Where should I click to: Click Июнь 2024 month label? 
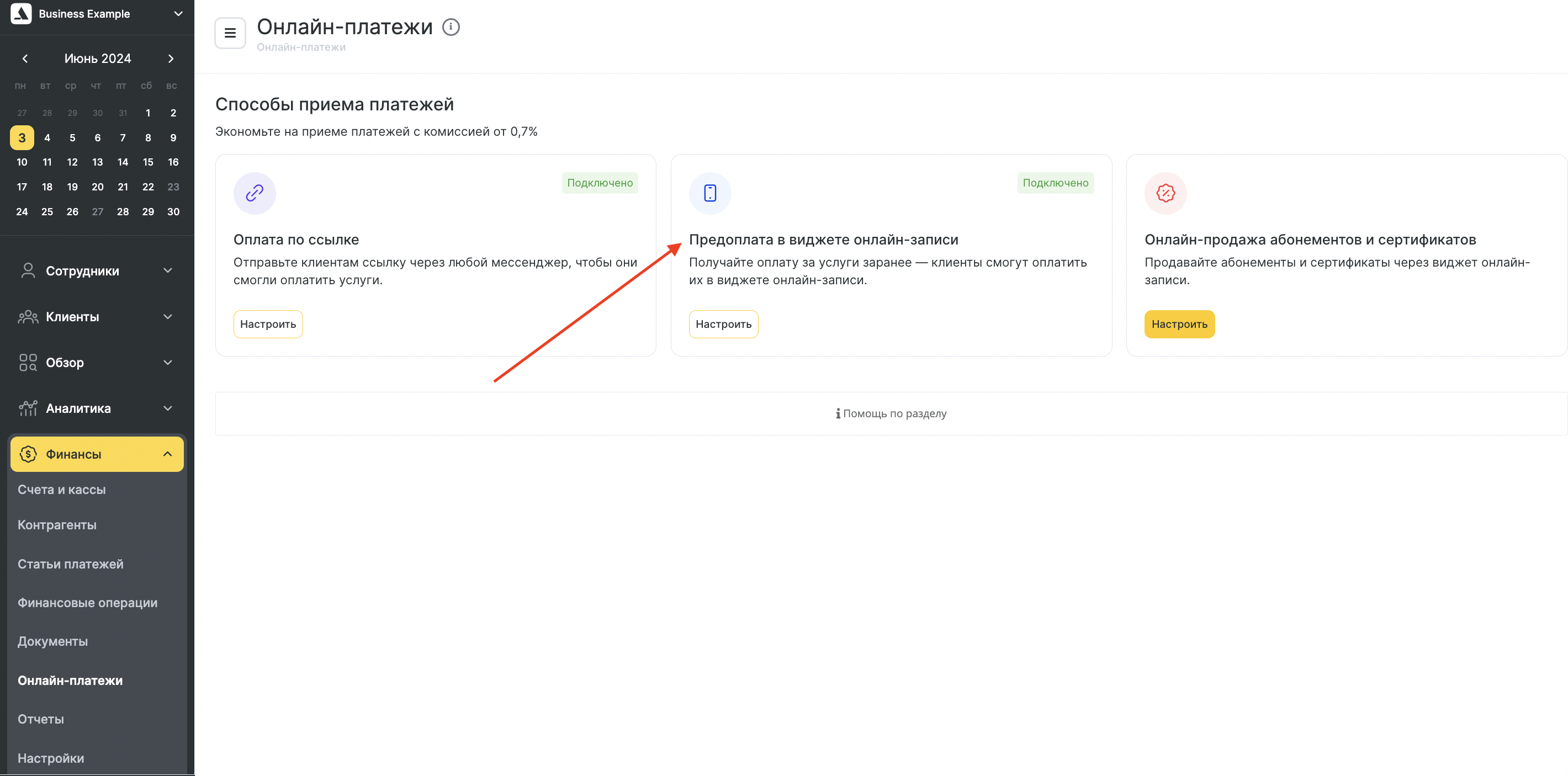(98, 59)
